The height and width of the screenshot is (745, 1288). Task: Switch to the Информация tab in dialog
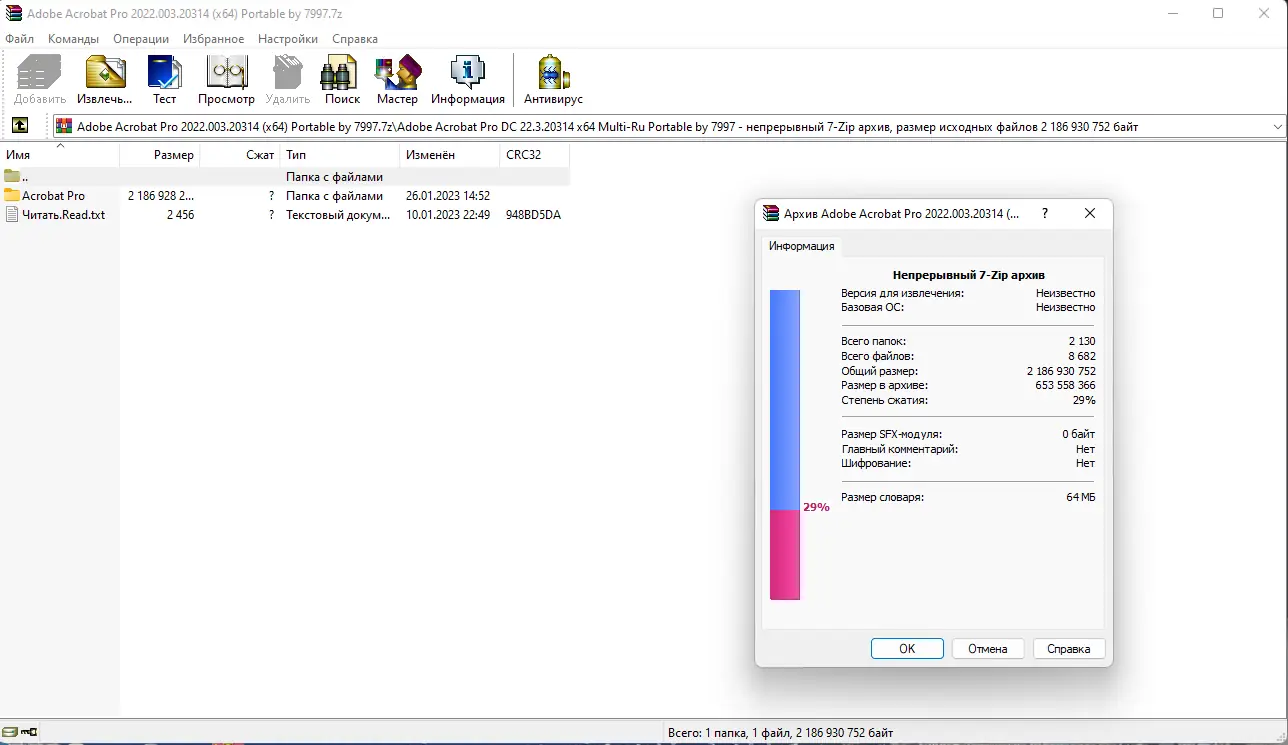coord(800,245)
